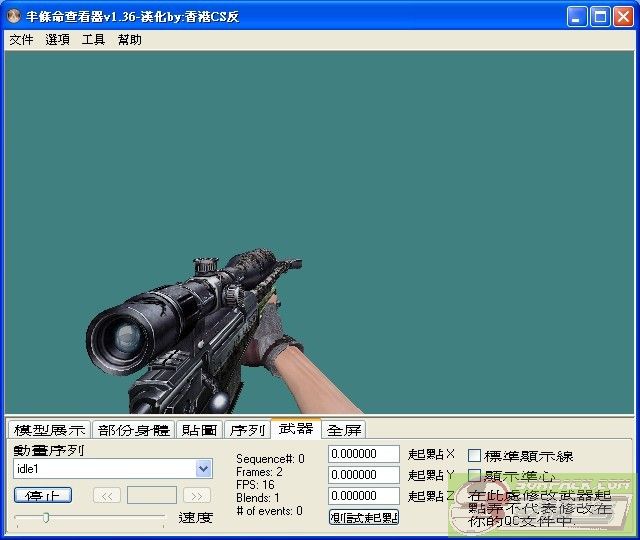Open the 文件 menu

tap(21, 40)
